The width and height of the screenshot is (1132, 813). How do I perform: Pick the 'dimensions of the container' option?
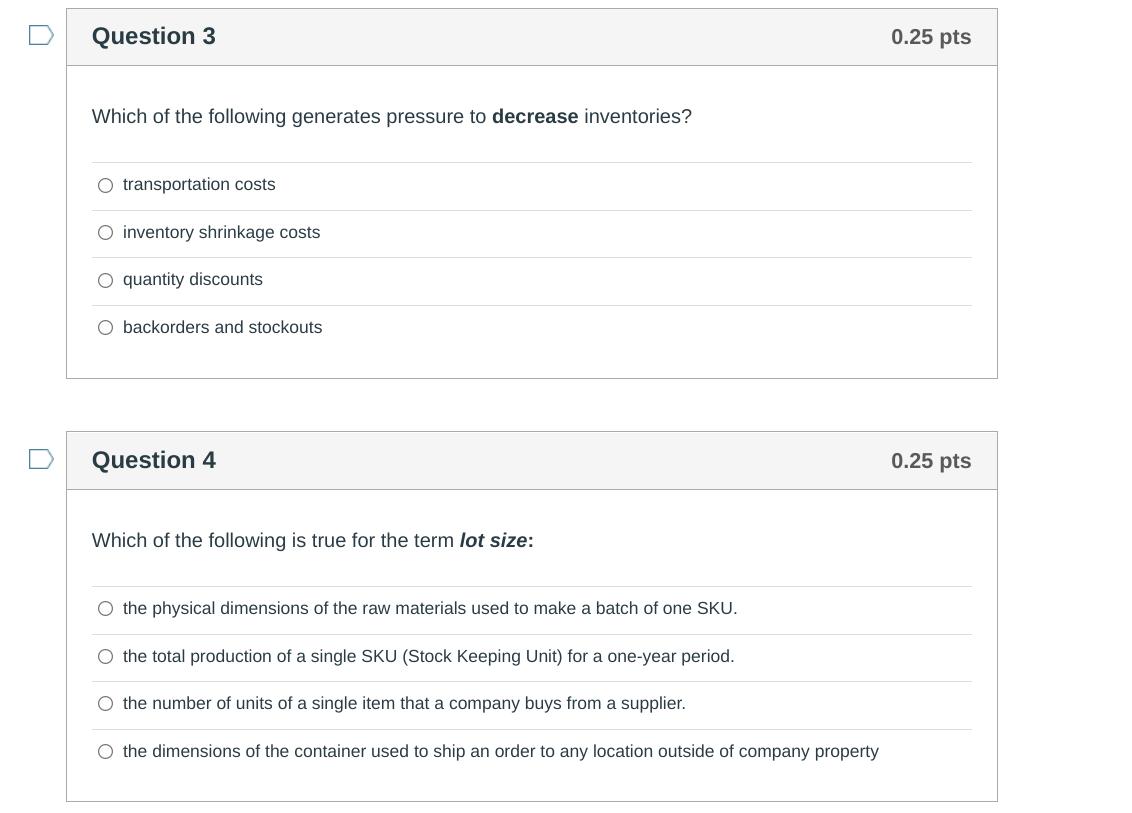[x=105, y=751]
